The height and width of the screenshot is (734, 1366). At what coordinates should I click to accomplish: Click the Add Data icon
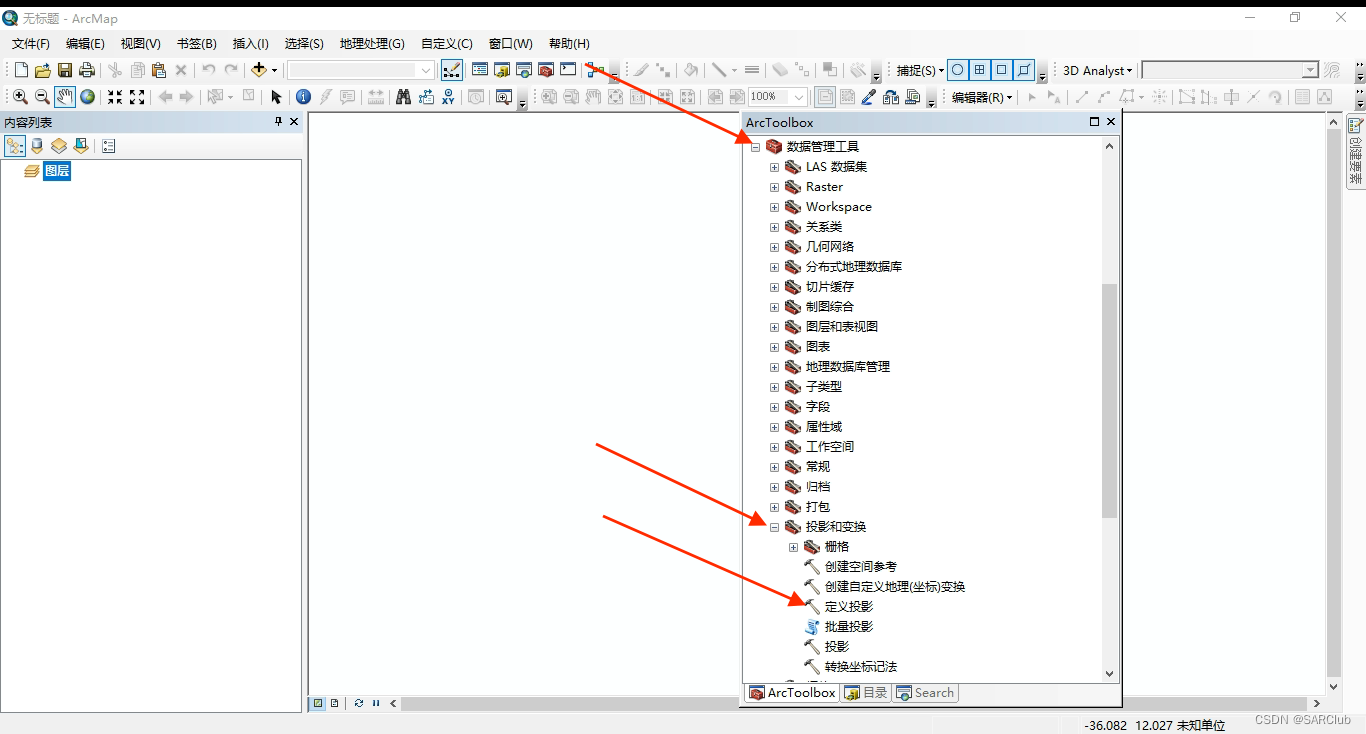[258, 70]
